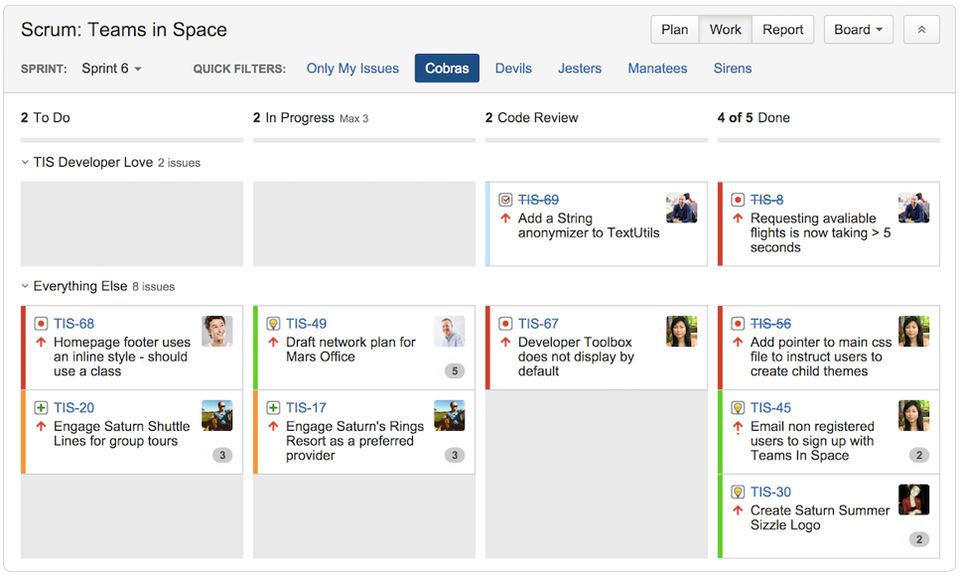960x578 pixels.
Task: Click assignee avatar on TIS-49 card
Action: [x=449, y=331]
